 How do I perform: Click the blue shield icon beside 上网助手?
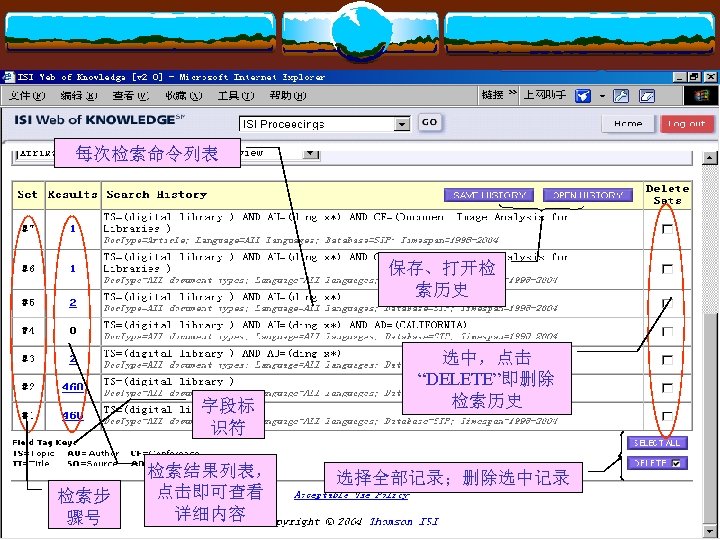point(583,96)
